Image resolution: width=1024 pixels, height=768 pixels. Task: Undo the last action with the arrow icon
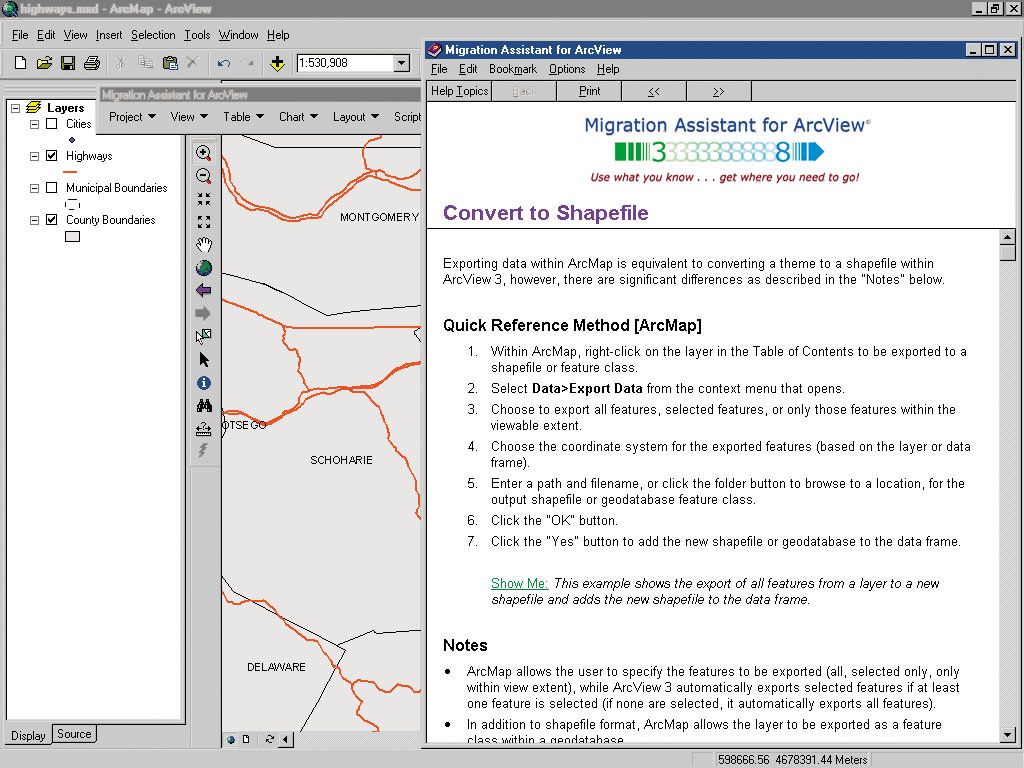[x=224, y=63]
